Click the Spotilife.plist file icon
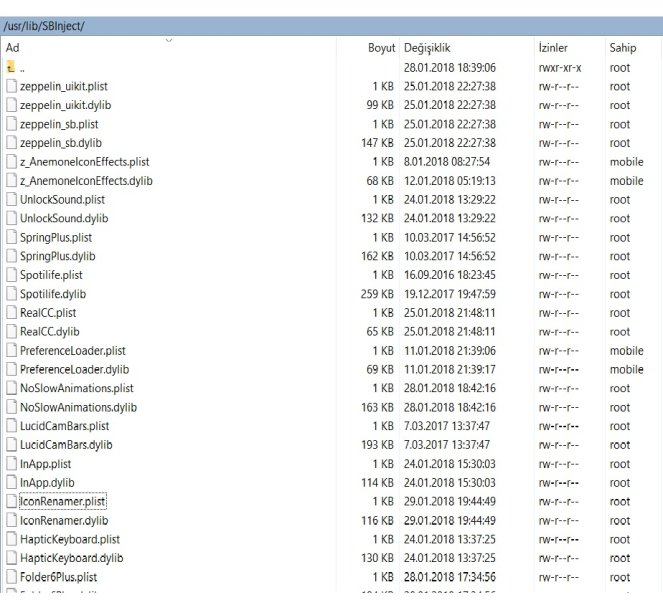Screen dimensions: 663x600 pyautogui.click(x=12, y=275)
